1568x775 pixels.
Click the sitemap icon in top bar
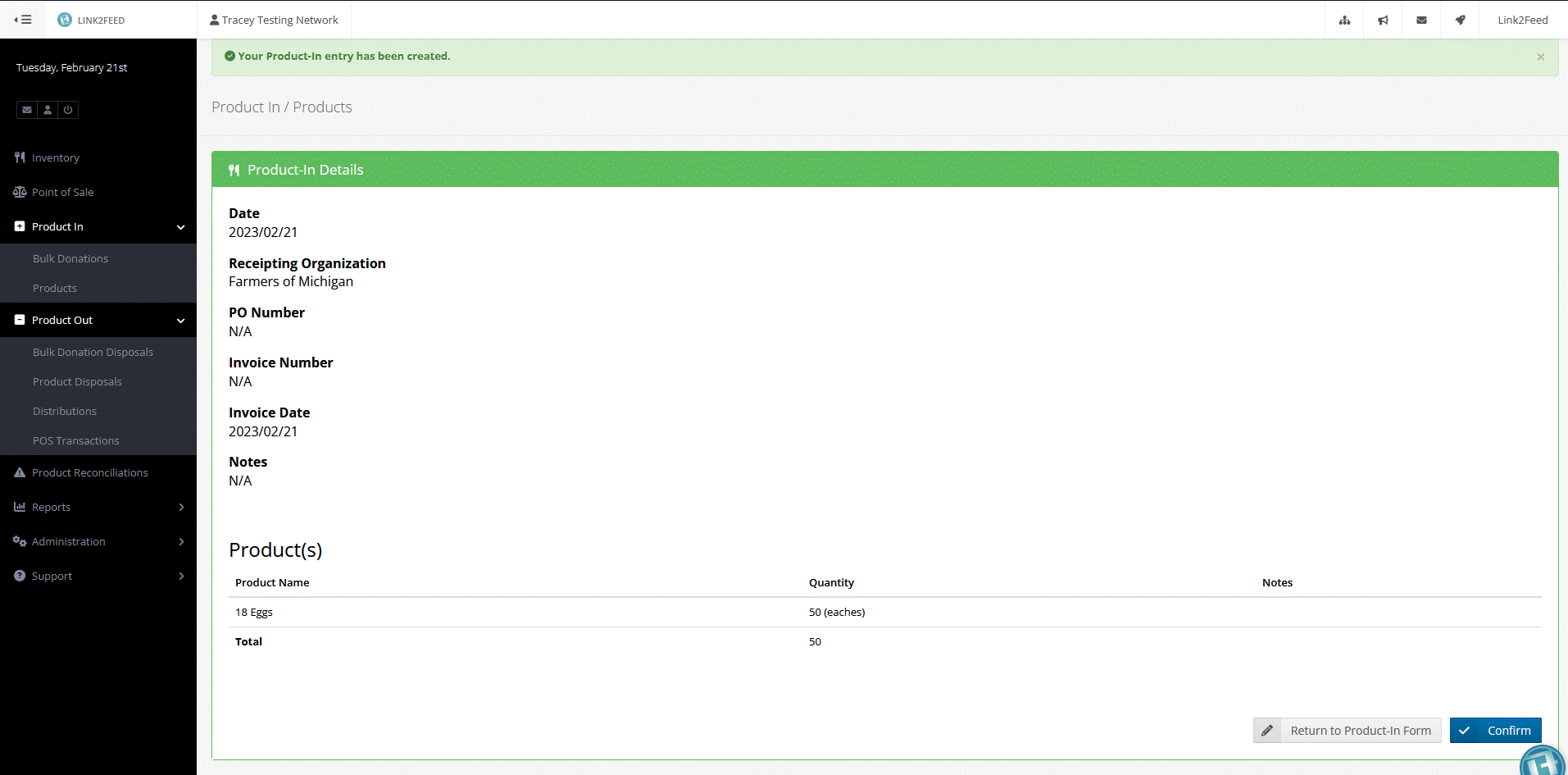(1344, 20)
